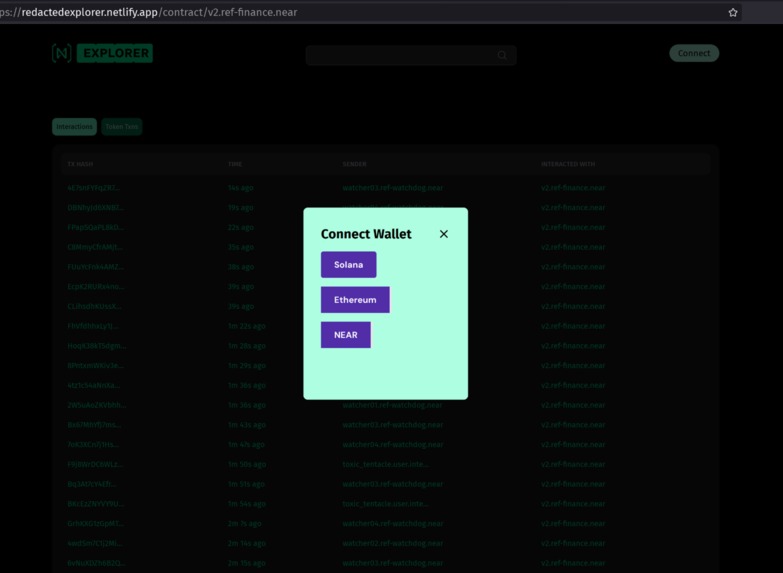Choose the Ethereum wallet option
The image size is (783, 573).
355,300
